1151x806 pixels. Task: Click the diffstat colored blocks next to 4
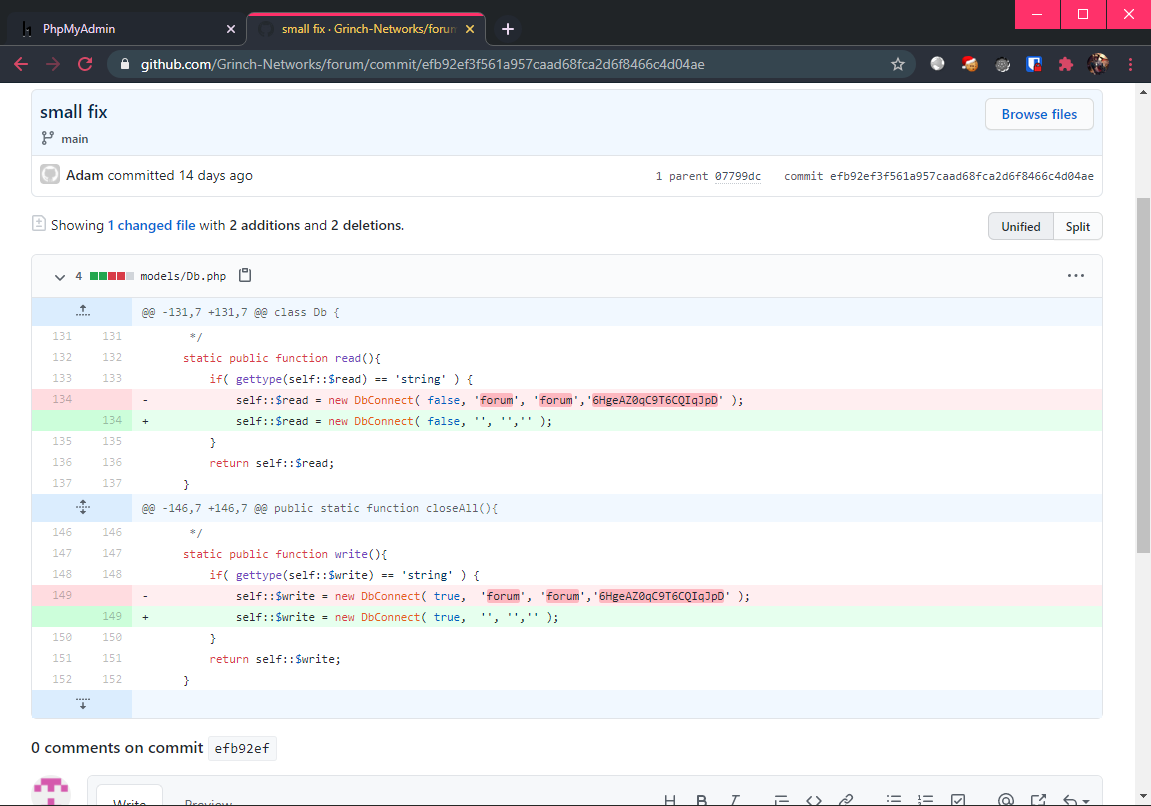coord(112,276)
